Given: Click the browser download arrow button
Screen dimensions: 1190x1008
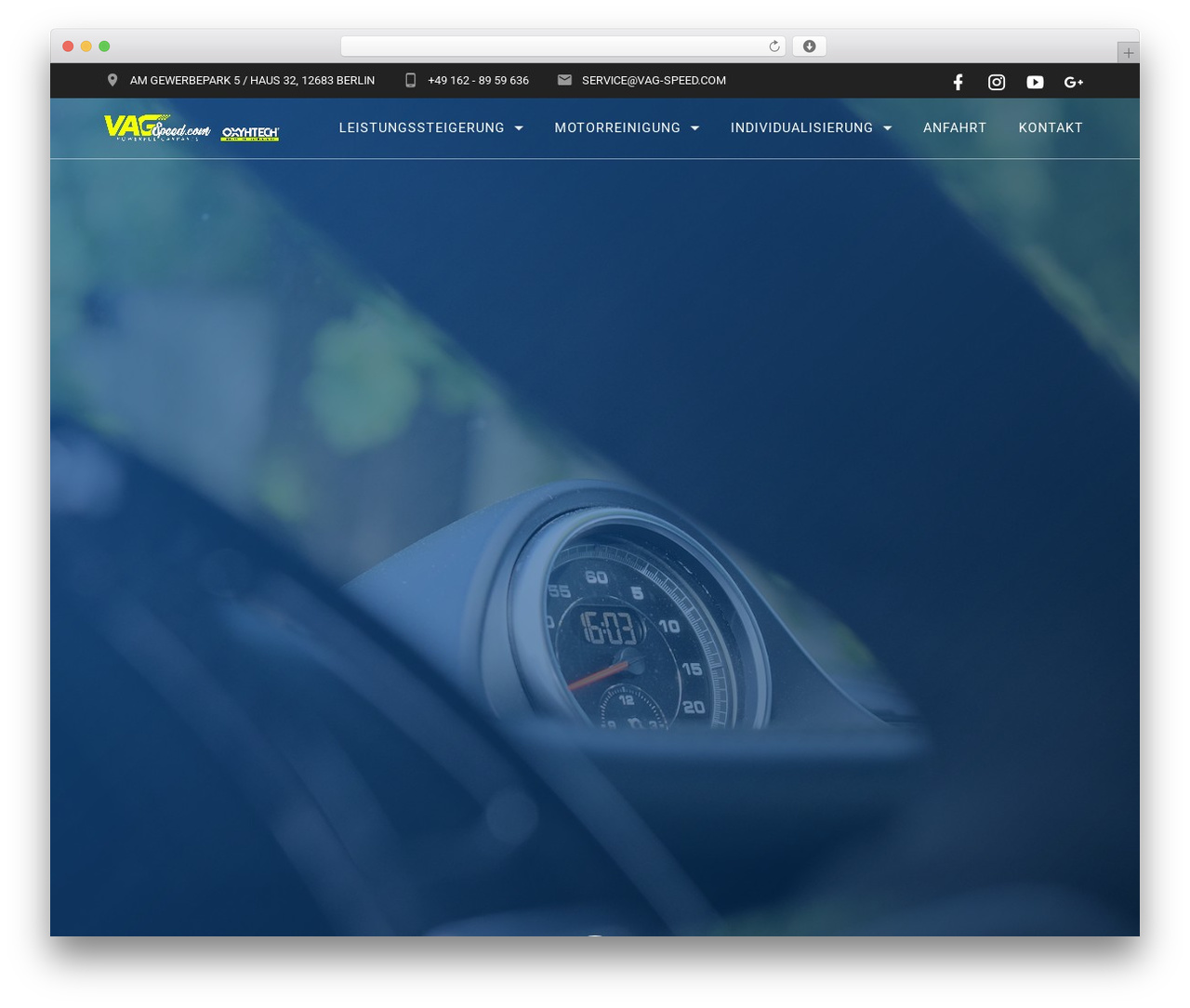Looking at the screenshot, I should (x=809, y=46).
